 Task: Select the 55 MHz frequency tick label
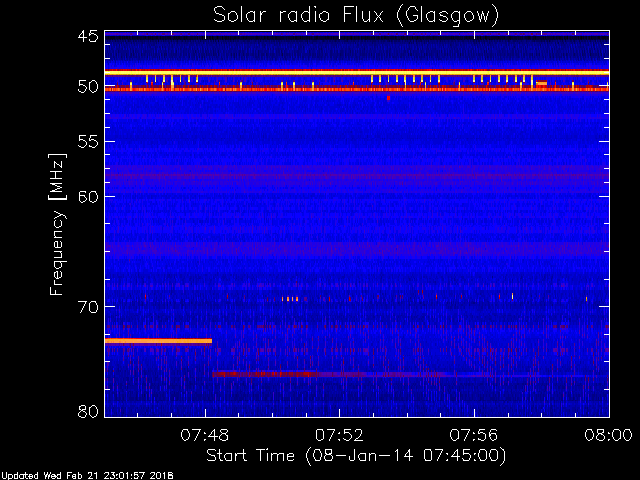pyautogui.click(x=88, y=142)
